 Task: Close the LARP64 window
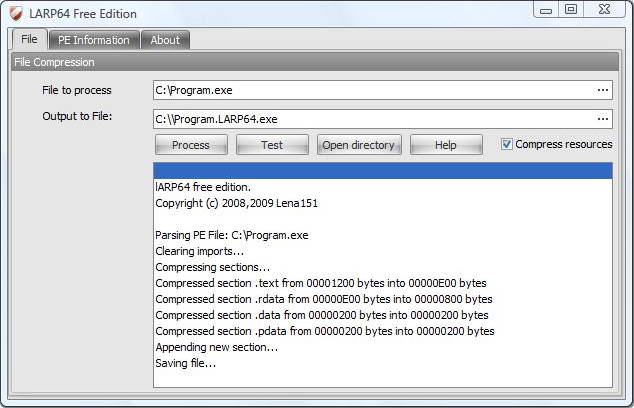coord(604,9)
